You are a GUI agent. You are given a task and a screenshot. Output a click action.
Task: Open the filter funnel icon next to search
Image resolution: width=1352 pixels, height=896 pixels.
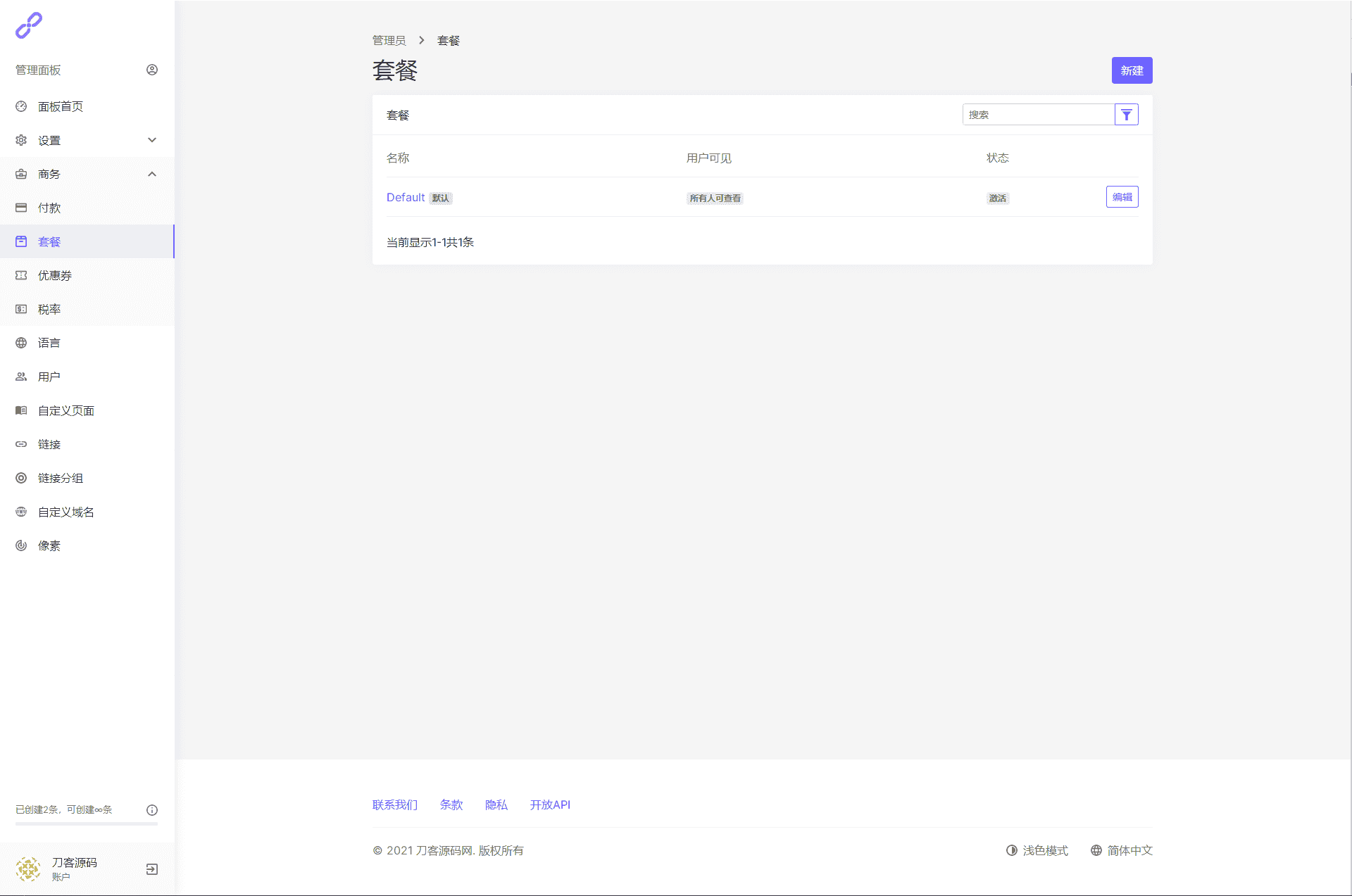(x=1126, y=115)
